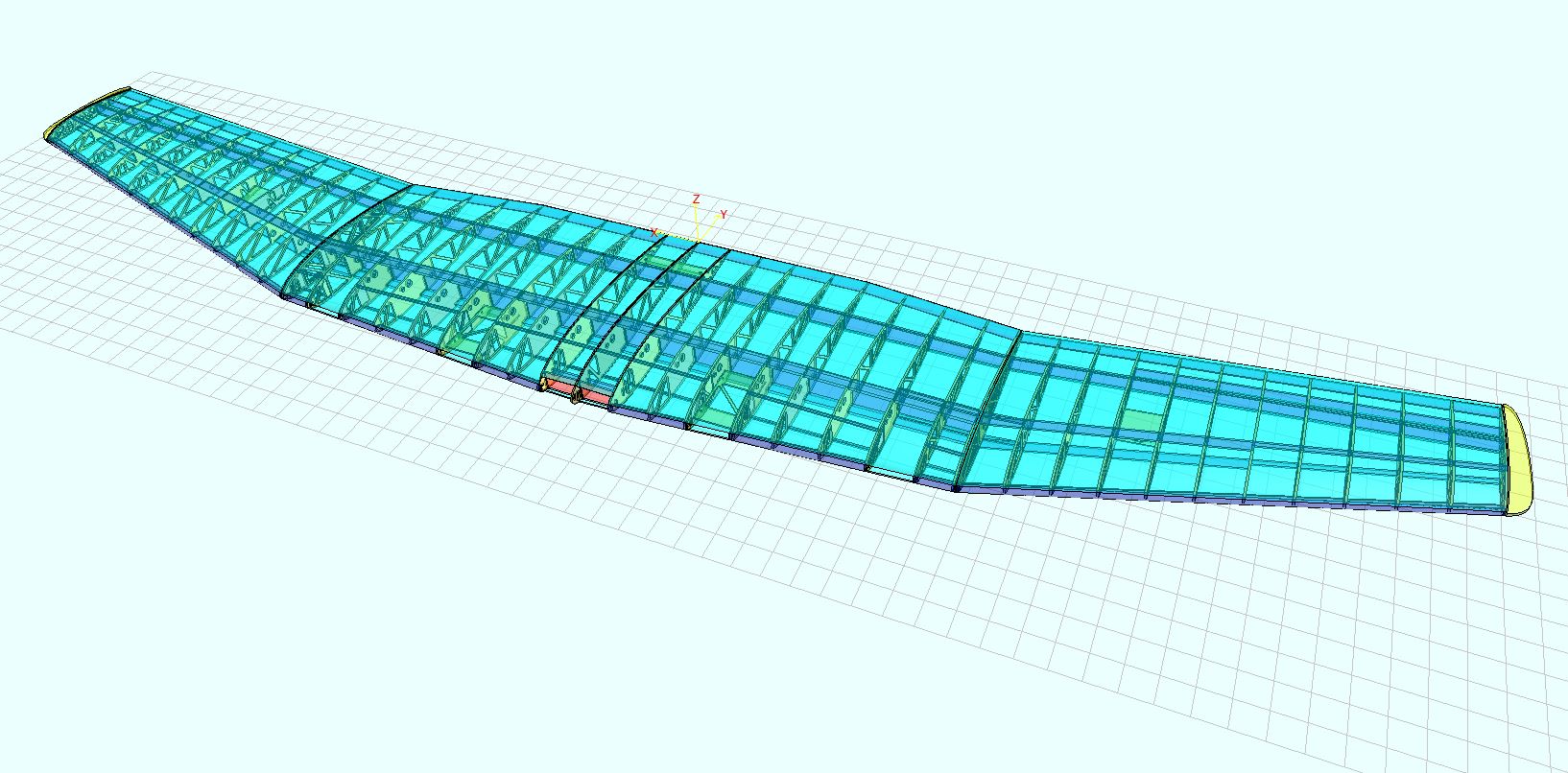
Task: Select the yellow right wingtip
Action: (1517, 458)
